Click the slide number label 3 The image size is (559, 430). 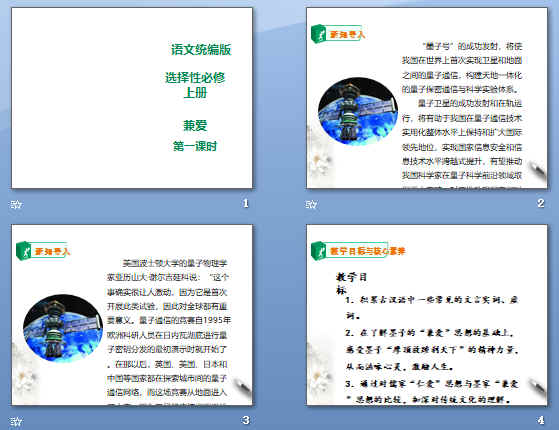246,420
